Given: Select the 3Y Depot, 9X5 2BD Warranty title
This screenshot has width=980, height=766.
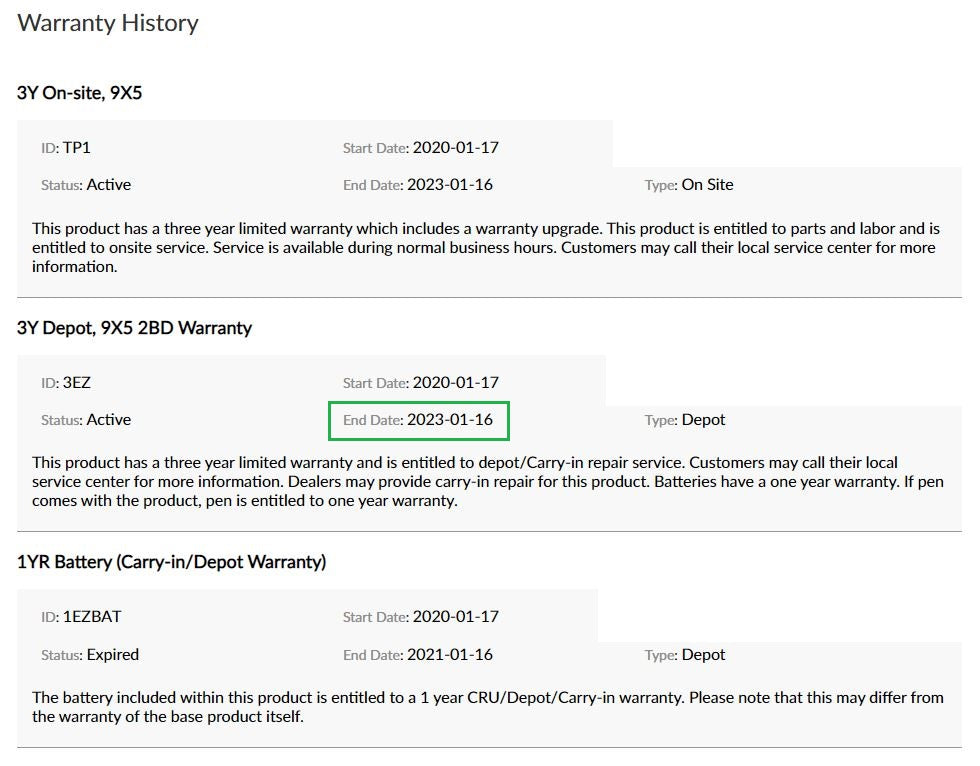Looking at the screenshot, I should (134, 328).
